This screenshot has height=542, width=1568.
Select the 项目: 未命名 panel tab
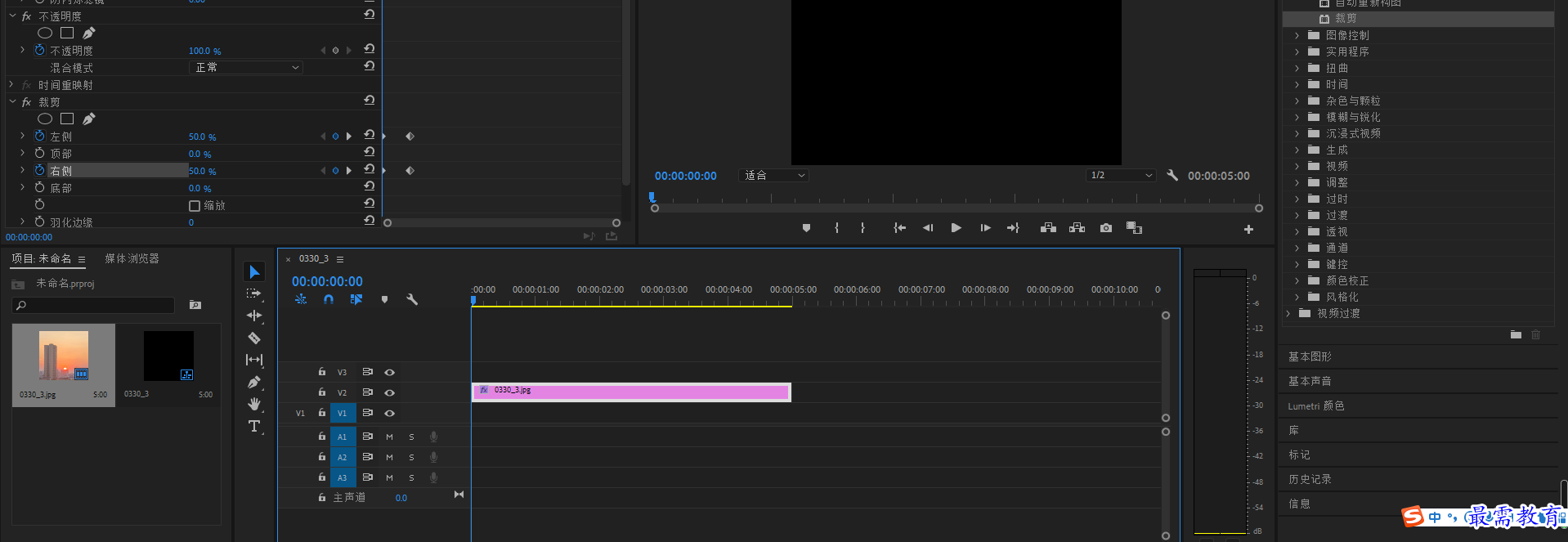42,258
